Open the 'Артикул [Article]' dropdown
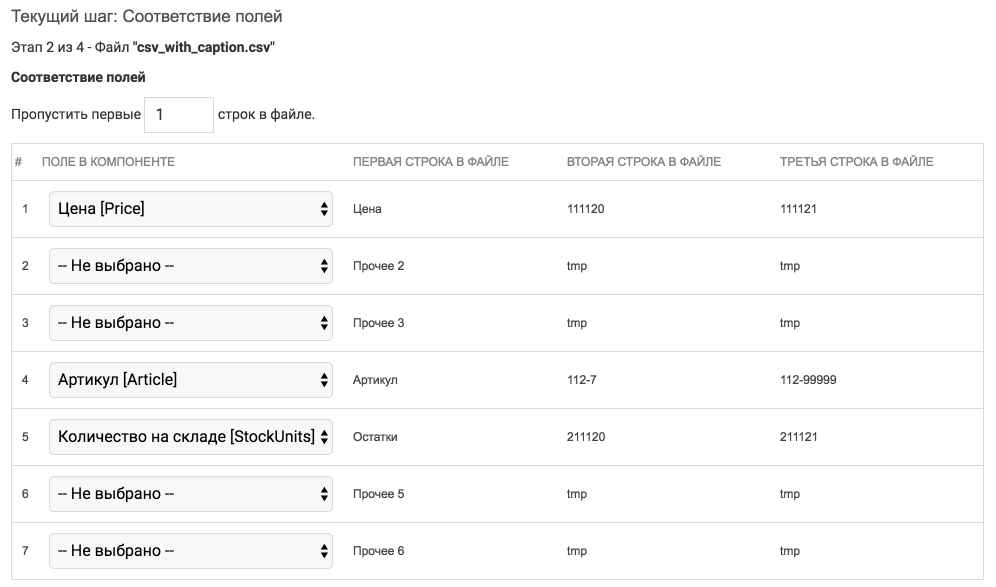 [190, 380]
